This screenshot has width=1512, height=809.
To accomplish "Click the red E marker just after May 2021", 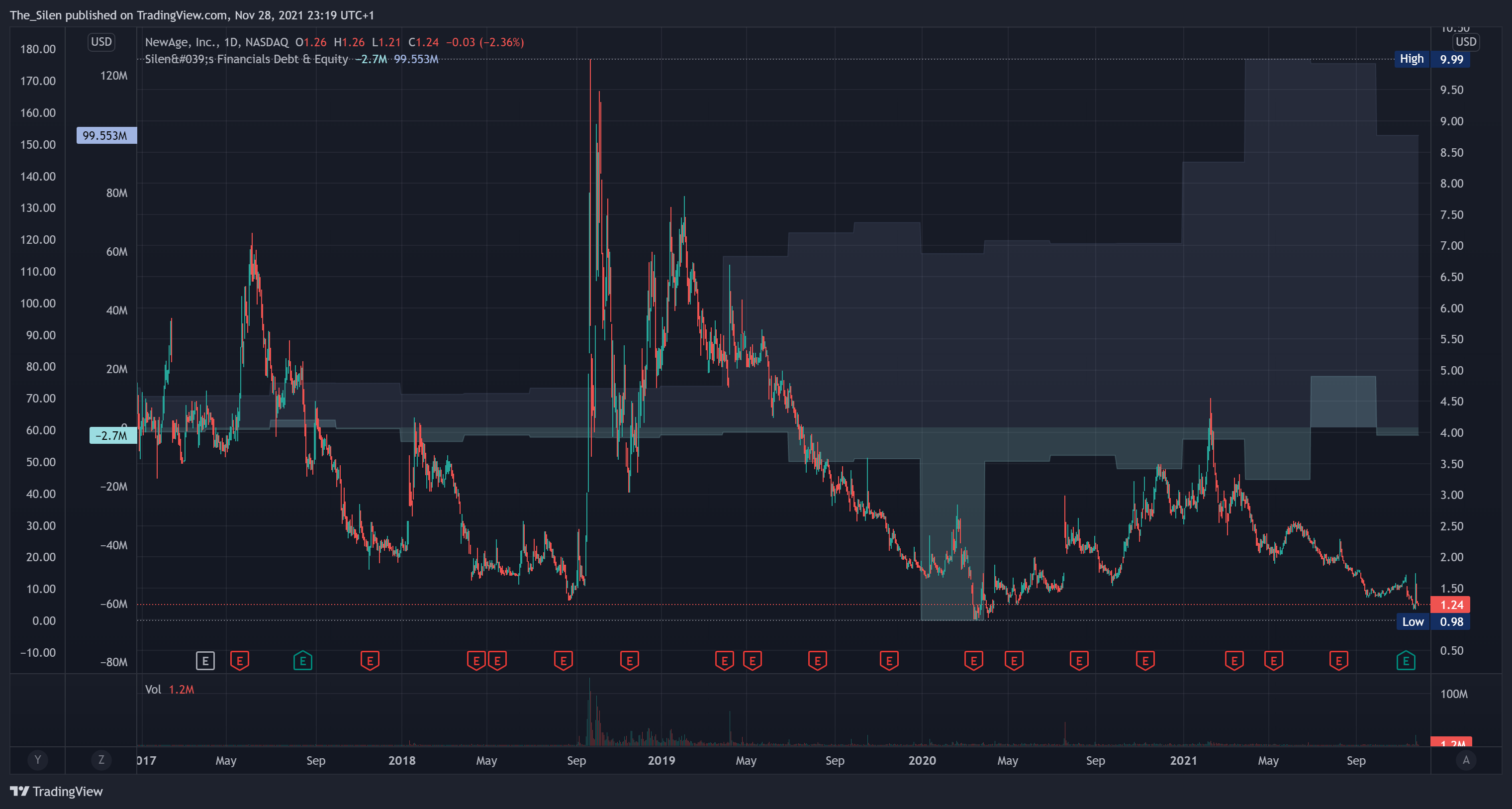I will pyautogui.click(x=1274, y=661).
